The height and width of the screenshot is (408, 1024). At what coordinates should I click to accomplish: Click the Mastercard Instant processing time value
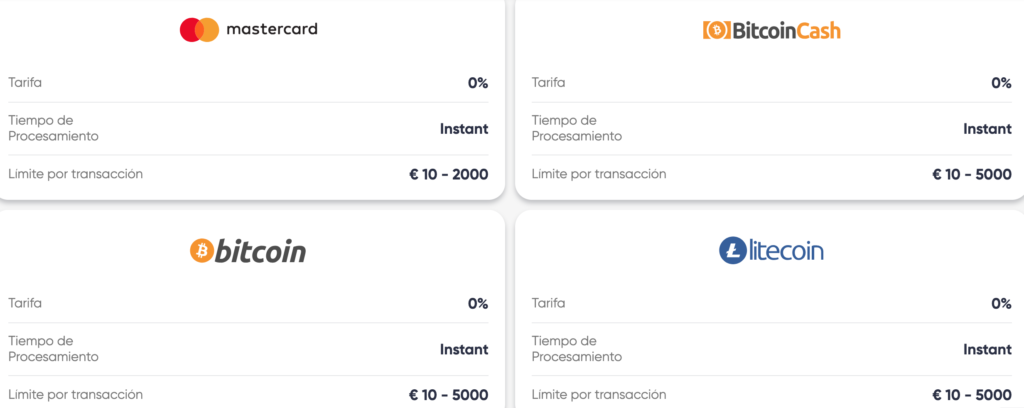[x=464, y=129]
